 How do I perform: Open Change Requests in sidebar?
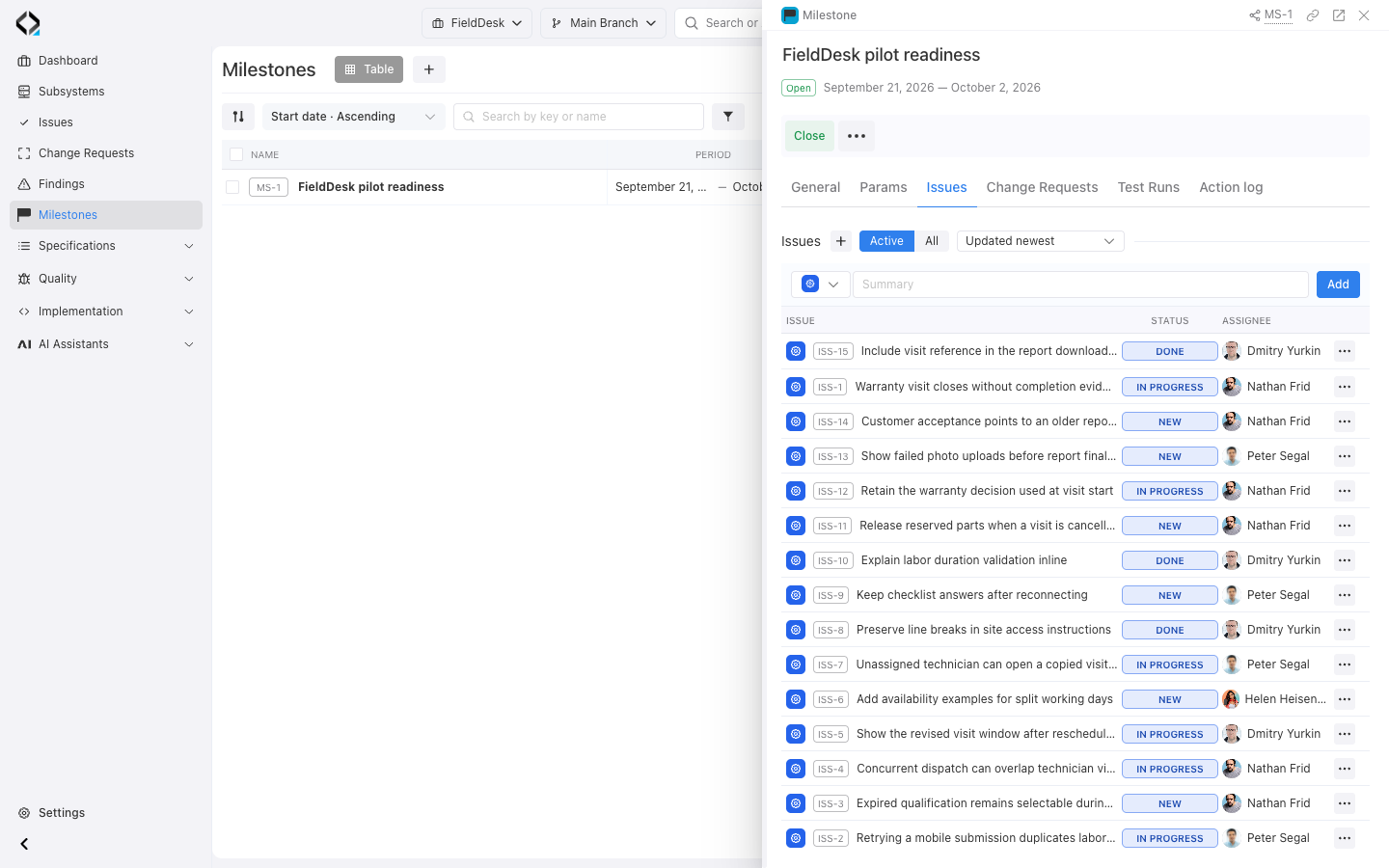coord(106,153)
